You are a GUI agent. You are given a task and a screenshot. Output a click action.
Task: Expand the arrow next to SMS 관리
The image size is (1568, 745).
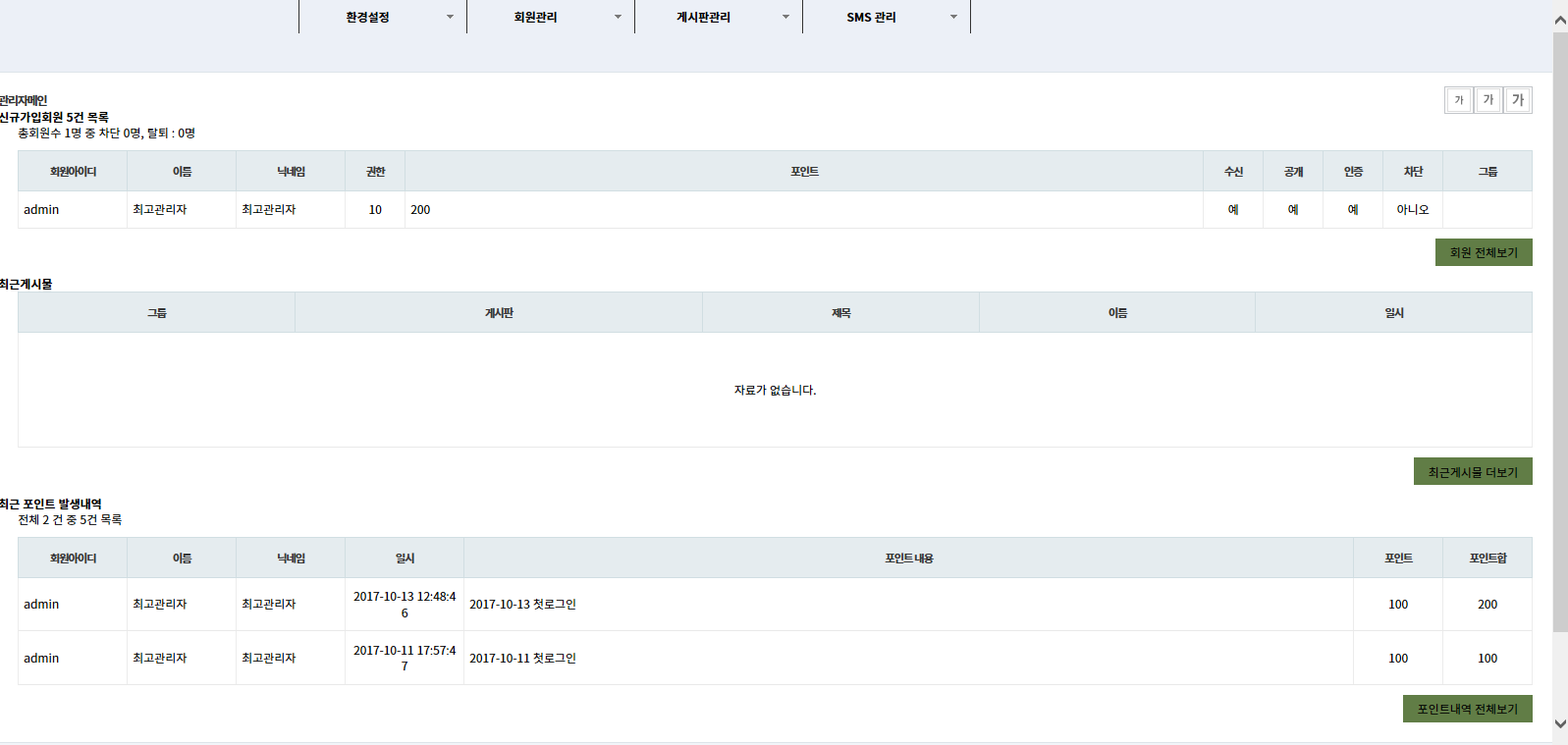click(x=954, y=17)
